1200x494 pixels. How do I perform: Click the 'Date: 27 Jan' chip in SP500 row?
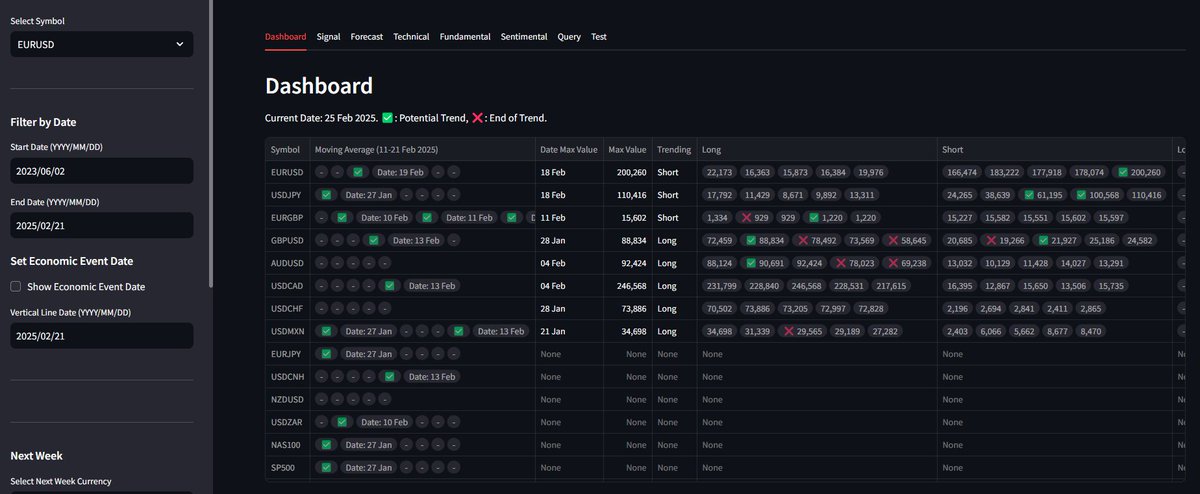pos(368,468)
